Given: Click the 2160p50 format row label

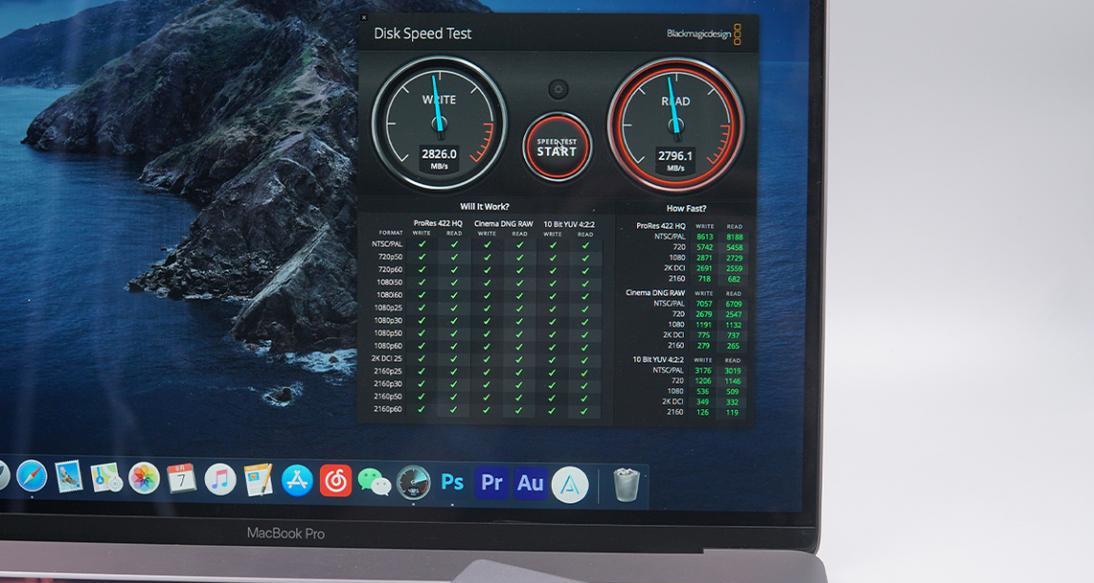Looking at the screenshot, I should pyautogui.click(x=388, y=396).
